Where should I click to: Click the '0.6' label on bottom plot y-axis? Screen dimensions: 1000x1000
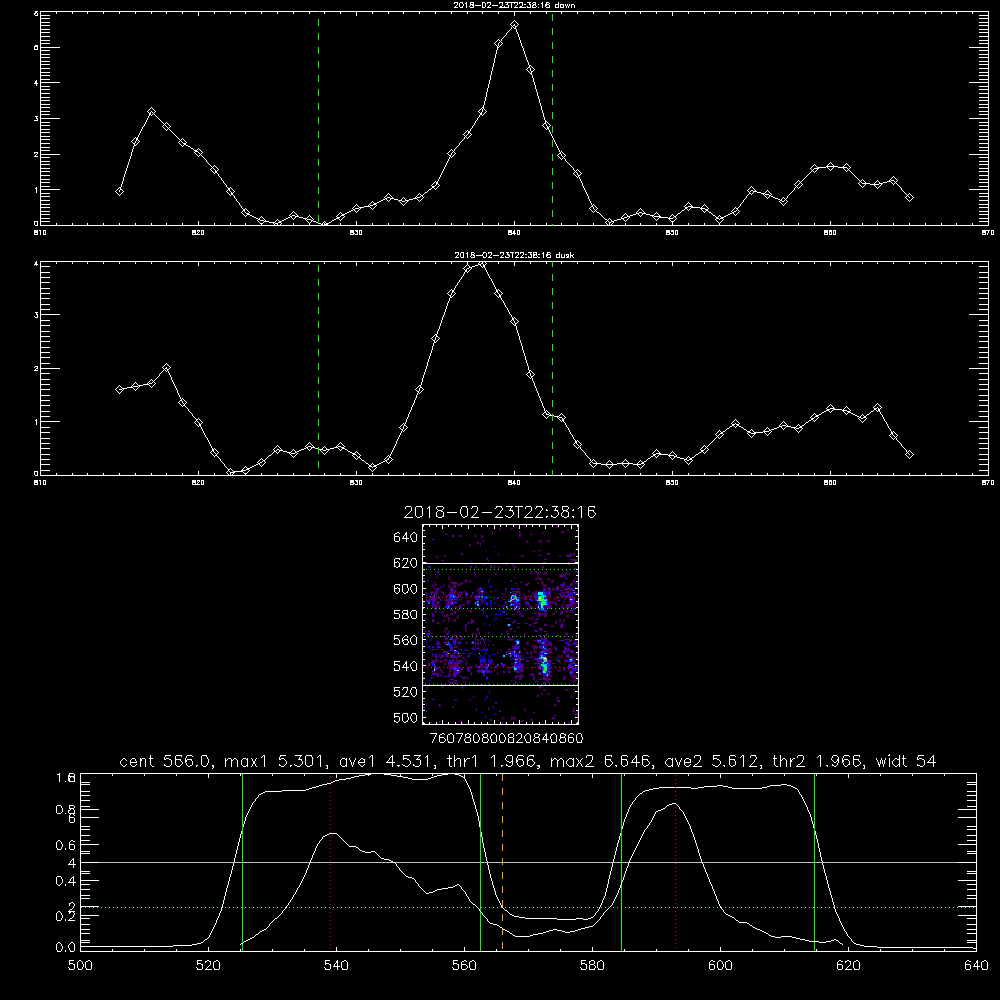coord(66,845)
